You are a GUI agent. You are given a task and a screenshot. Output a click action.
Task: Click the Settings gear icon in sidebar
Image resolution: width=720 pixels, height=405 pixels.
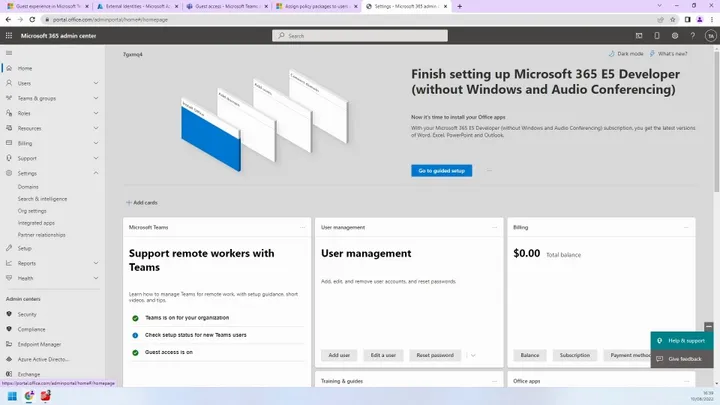(x=9, y=173)
